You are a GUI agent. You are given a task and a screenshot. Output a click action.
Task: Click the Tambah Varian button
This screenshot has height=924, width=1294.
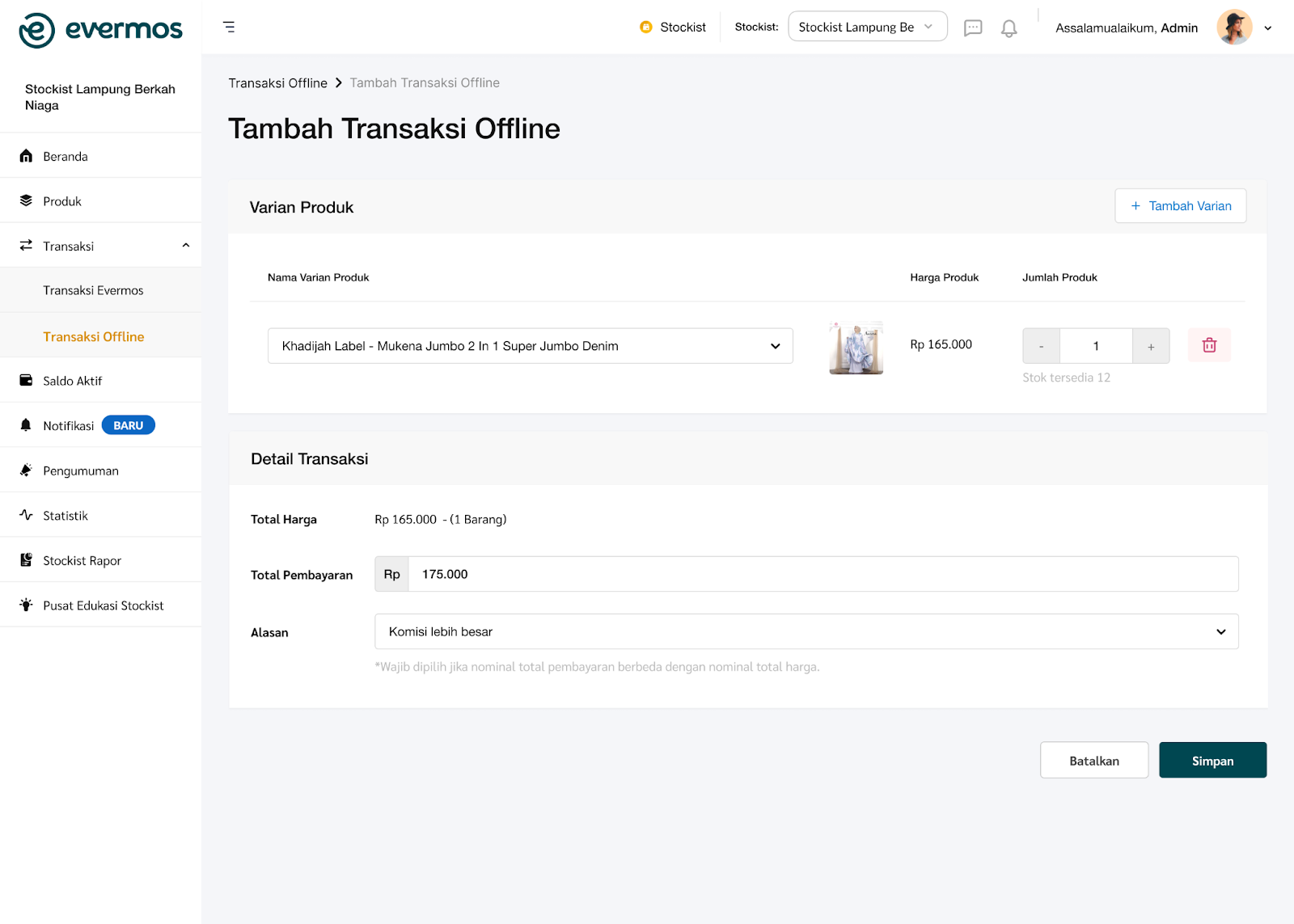(1180, 205)
